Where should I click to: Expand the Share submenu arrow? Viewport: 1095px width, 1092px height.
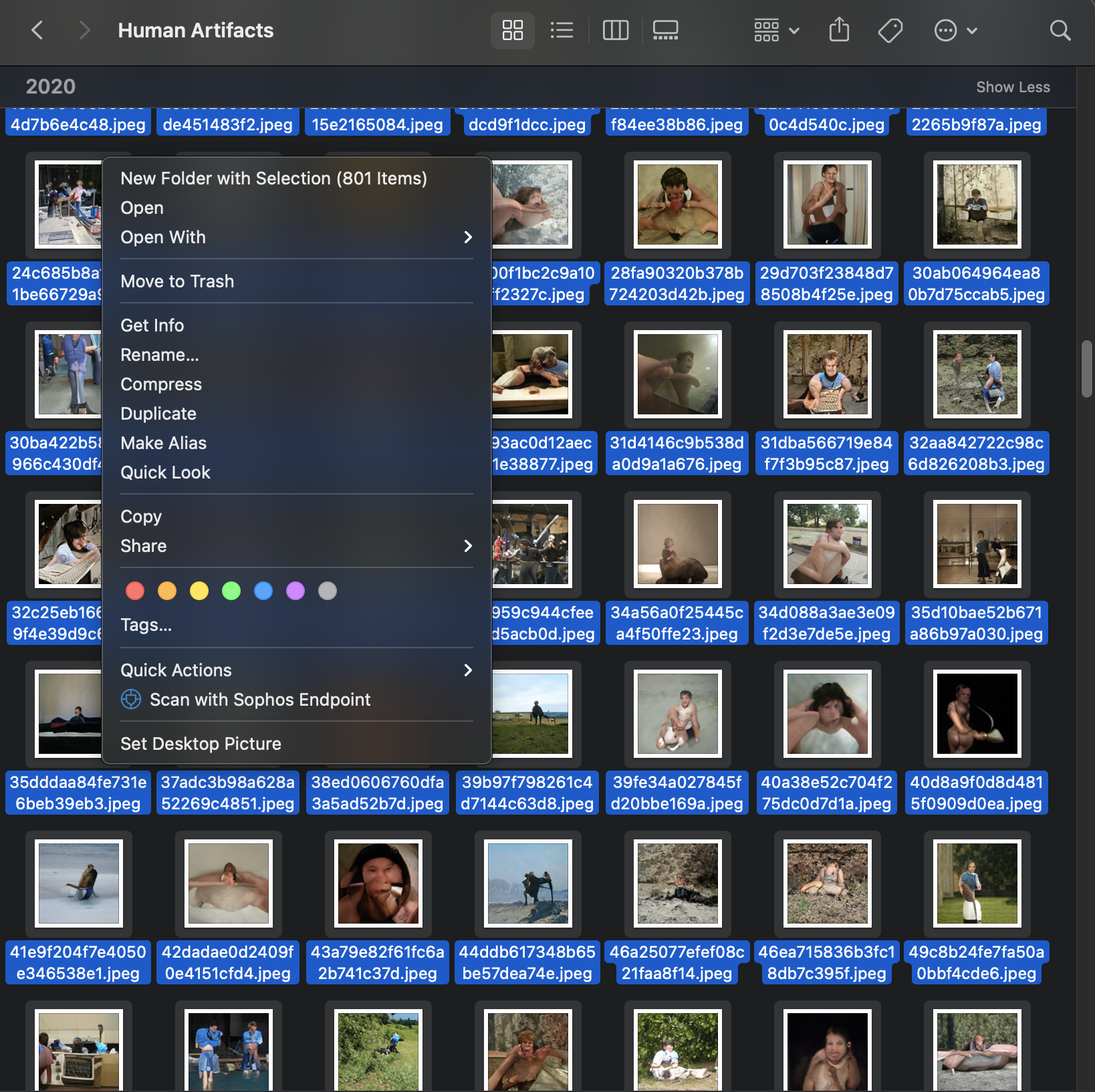468,546
